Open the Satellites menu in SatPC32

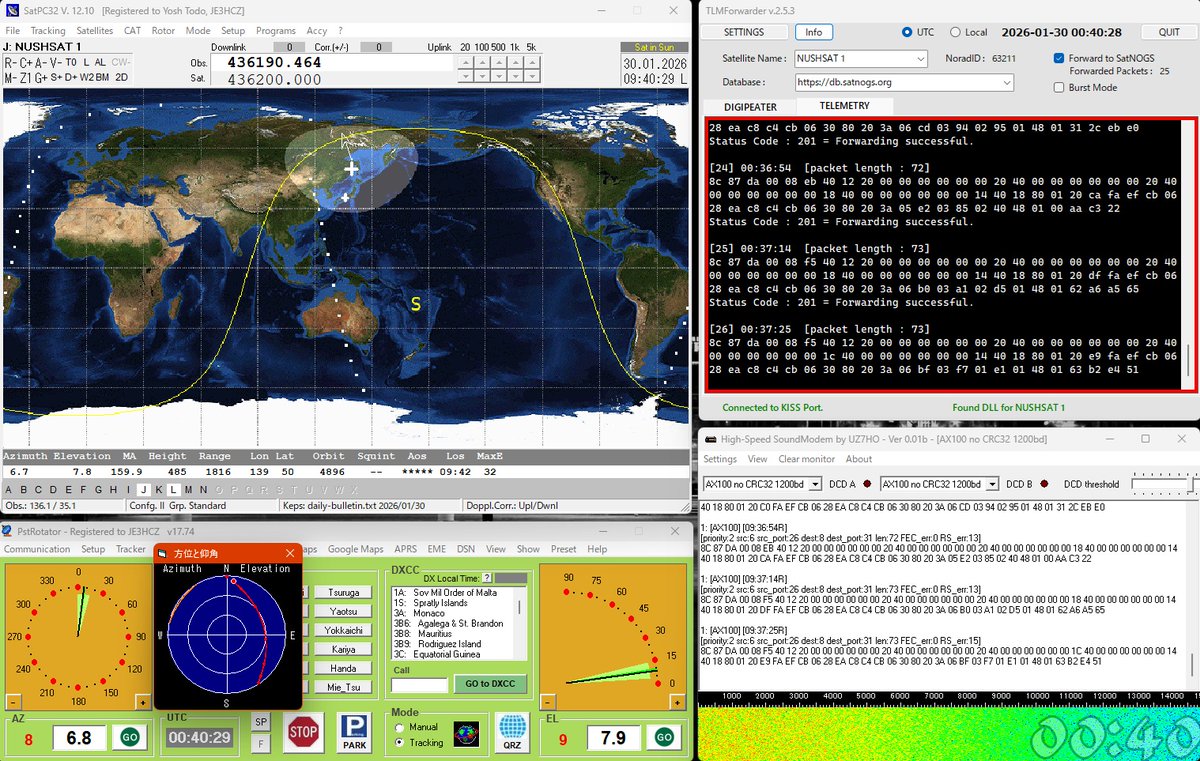(95, 31)
